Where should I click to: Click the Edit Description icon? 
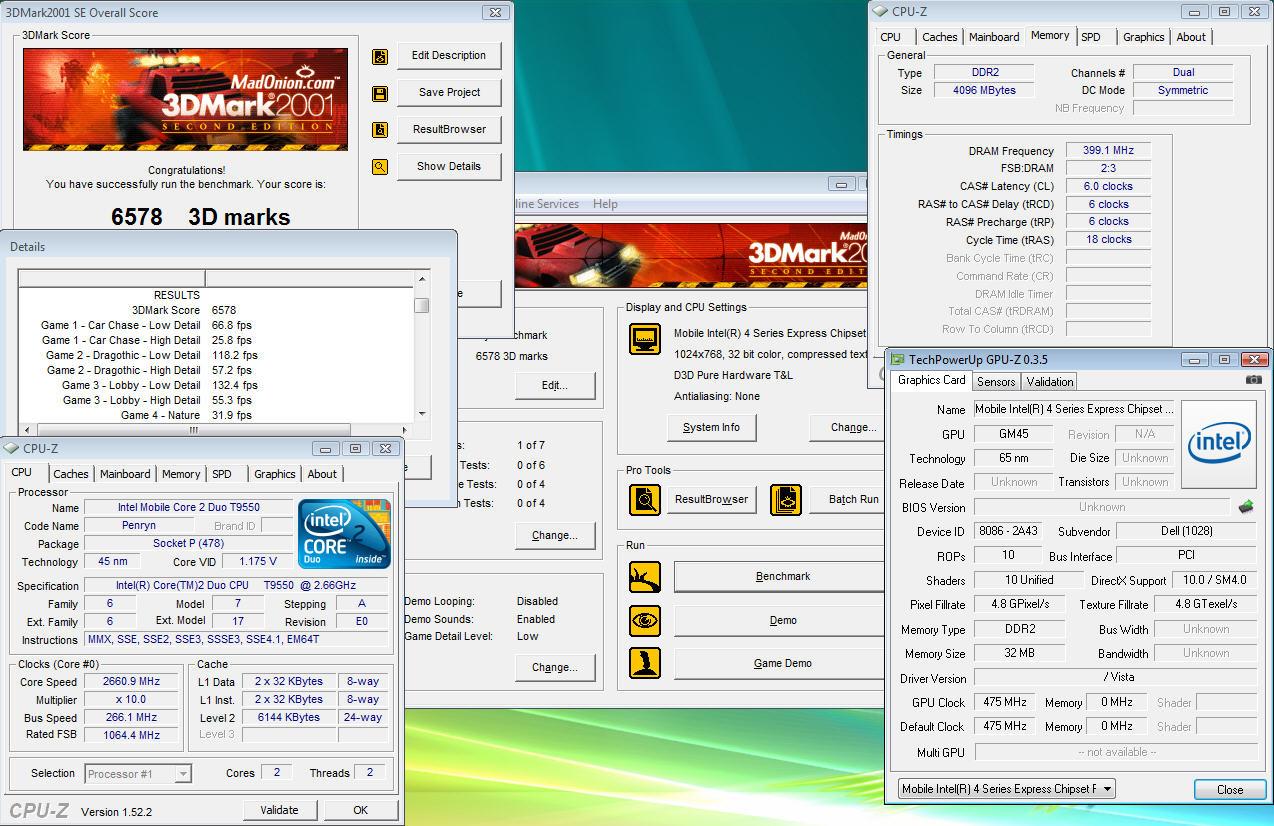click(380, 57)
